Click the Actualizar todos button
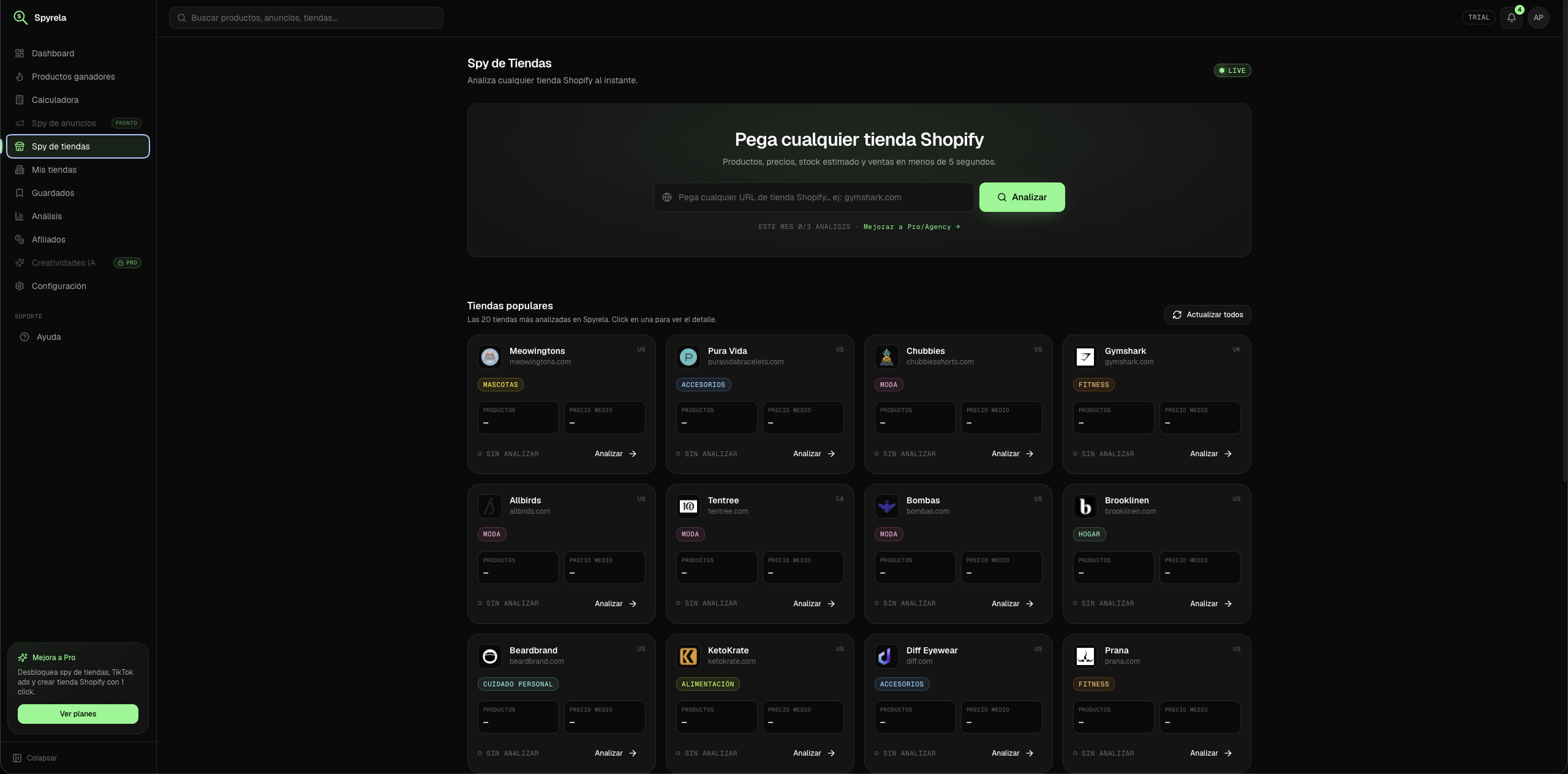 [1207, 315]
